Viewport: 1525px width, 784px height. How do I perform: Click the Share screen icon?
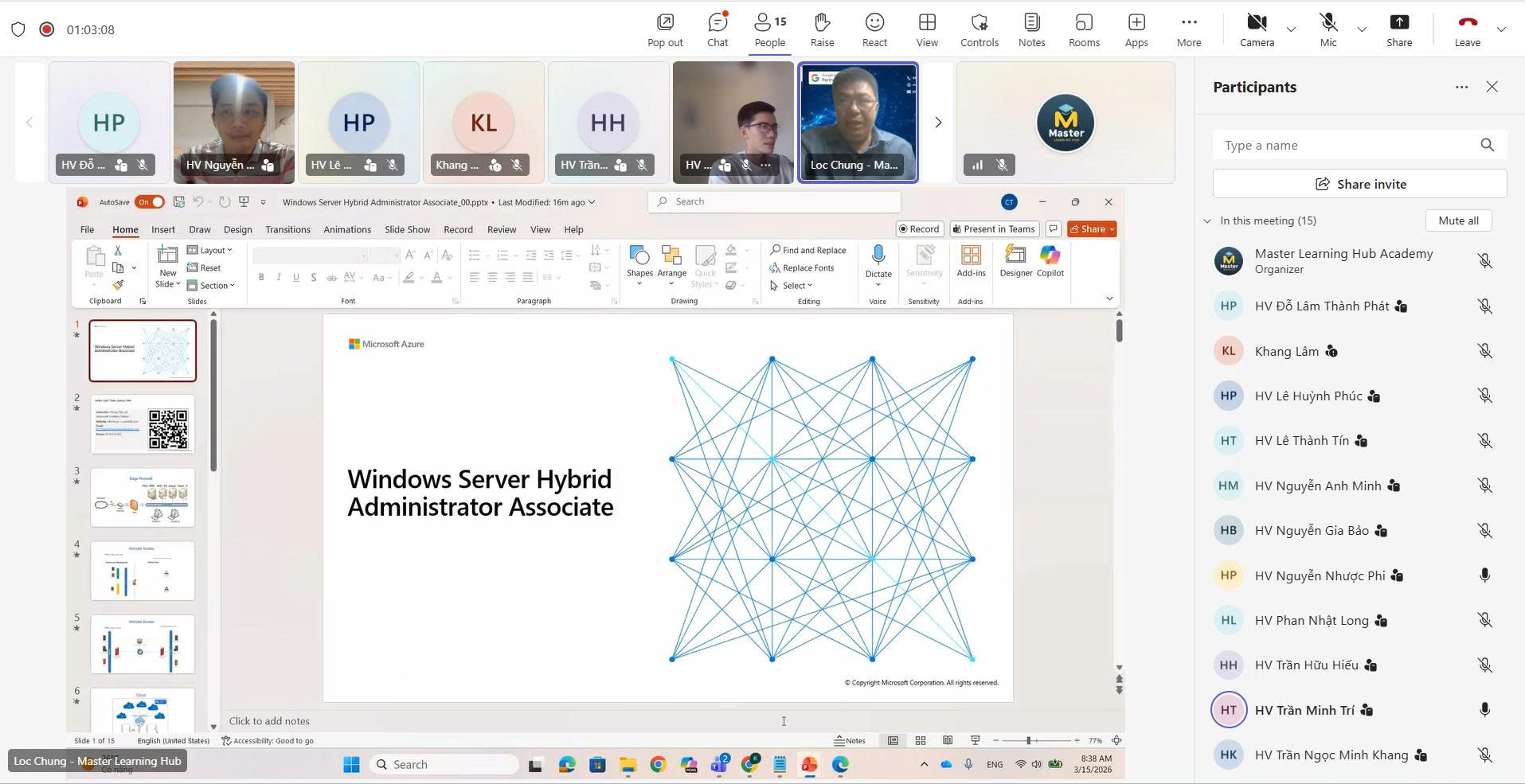[1398, 29]
